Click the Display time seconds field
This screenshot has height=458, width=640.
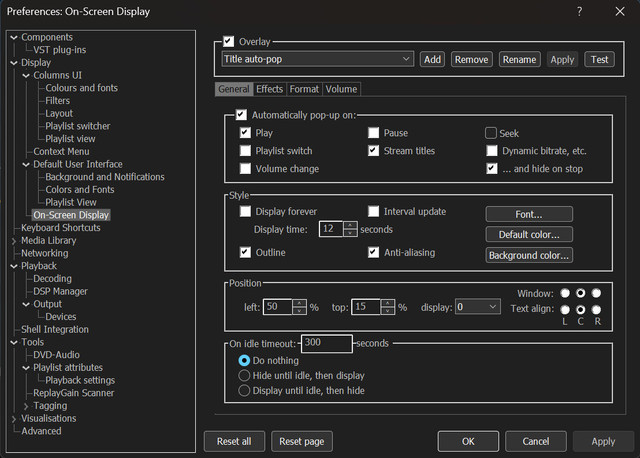(x=331, y=229)
